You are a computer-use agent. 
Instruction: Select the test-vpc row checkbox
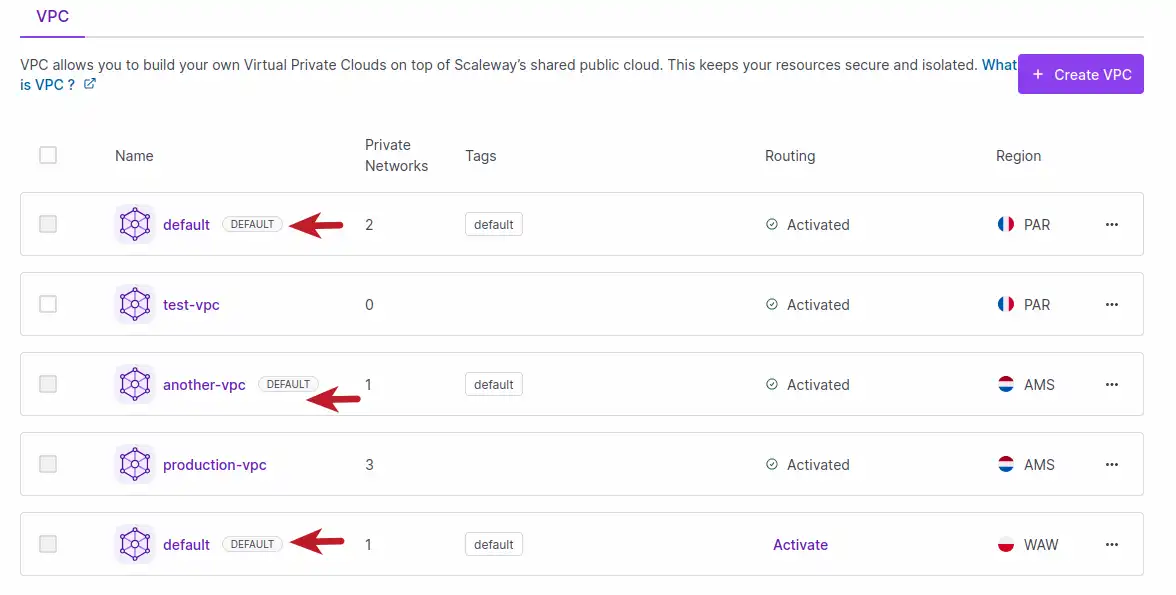(x=48, y=305)
